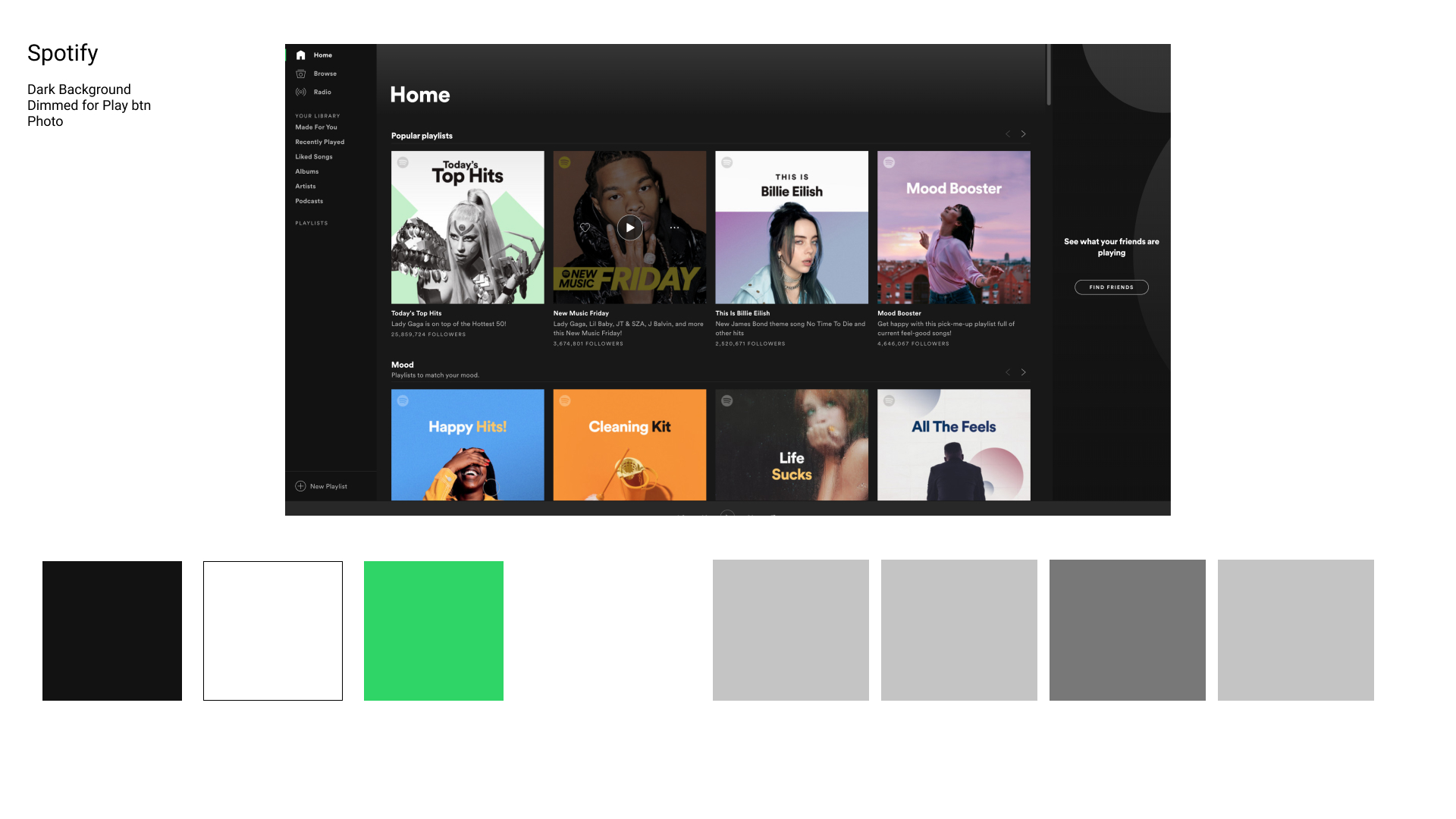Click the Spotify logo on Life Sucks cover
Image resolution: width=1456 pixels, height=819 pixels.
click(x=726, y=400)
